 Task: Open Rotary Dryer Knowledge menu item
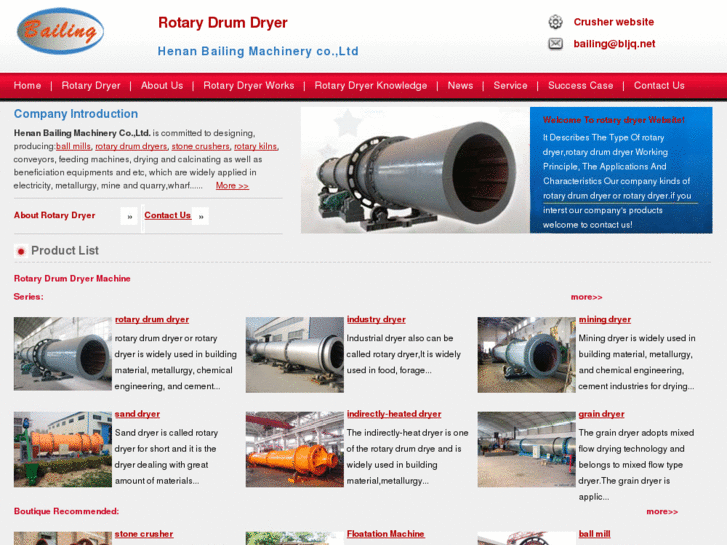(370, 85)
